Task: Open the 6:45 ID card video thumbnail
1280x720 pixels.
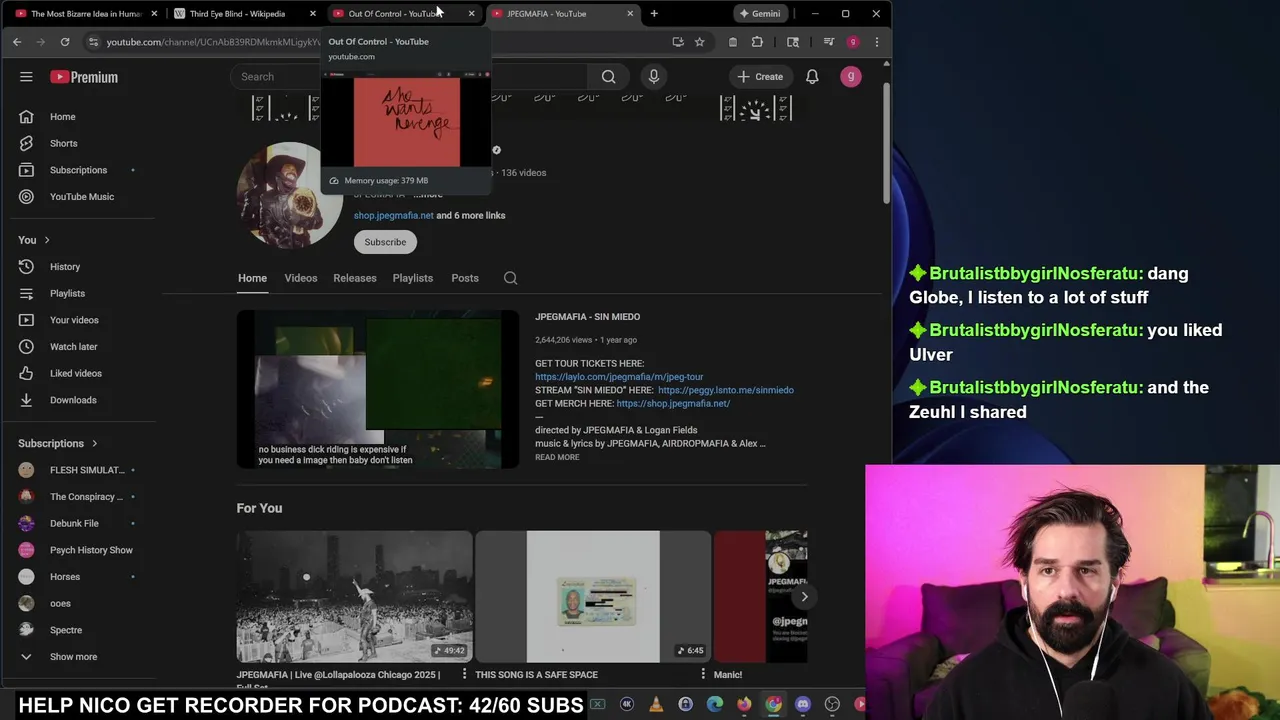Action: coord(593,597)
